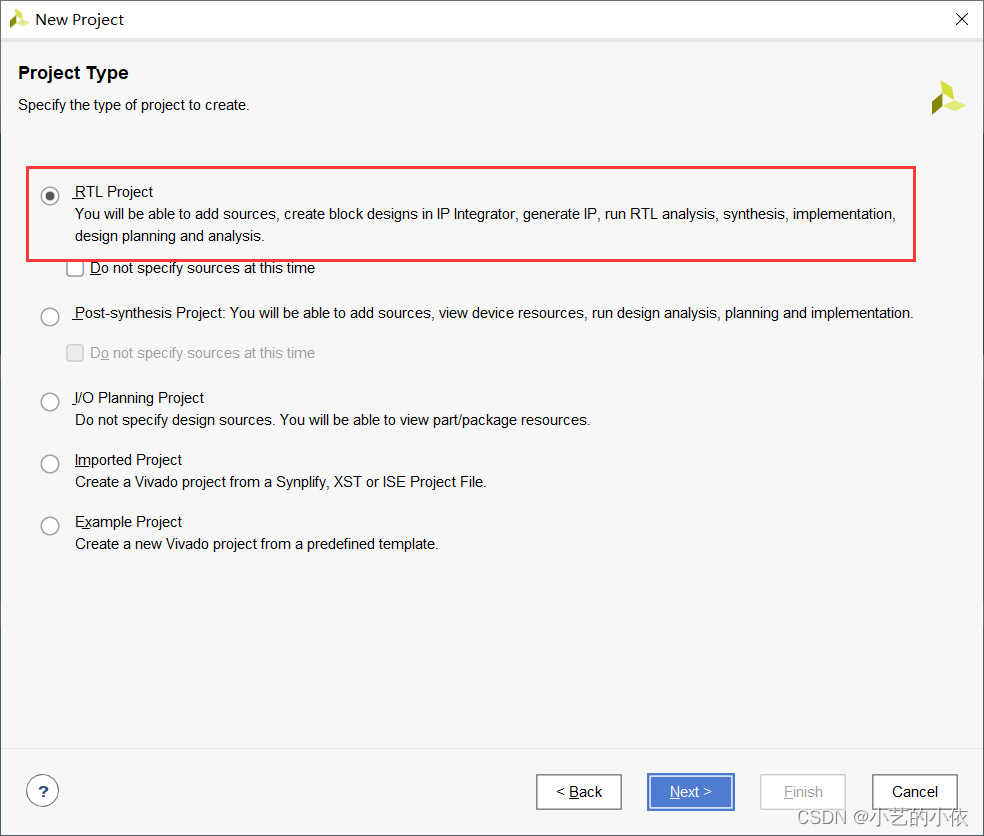
Task: Click the I/O Planning Project label
Action: 139,398
